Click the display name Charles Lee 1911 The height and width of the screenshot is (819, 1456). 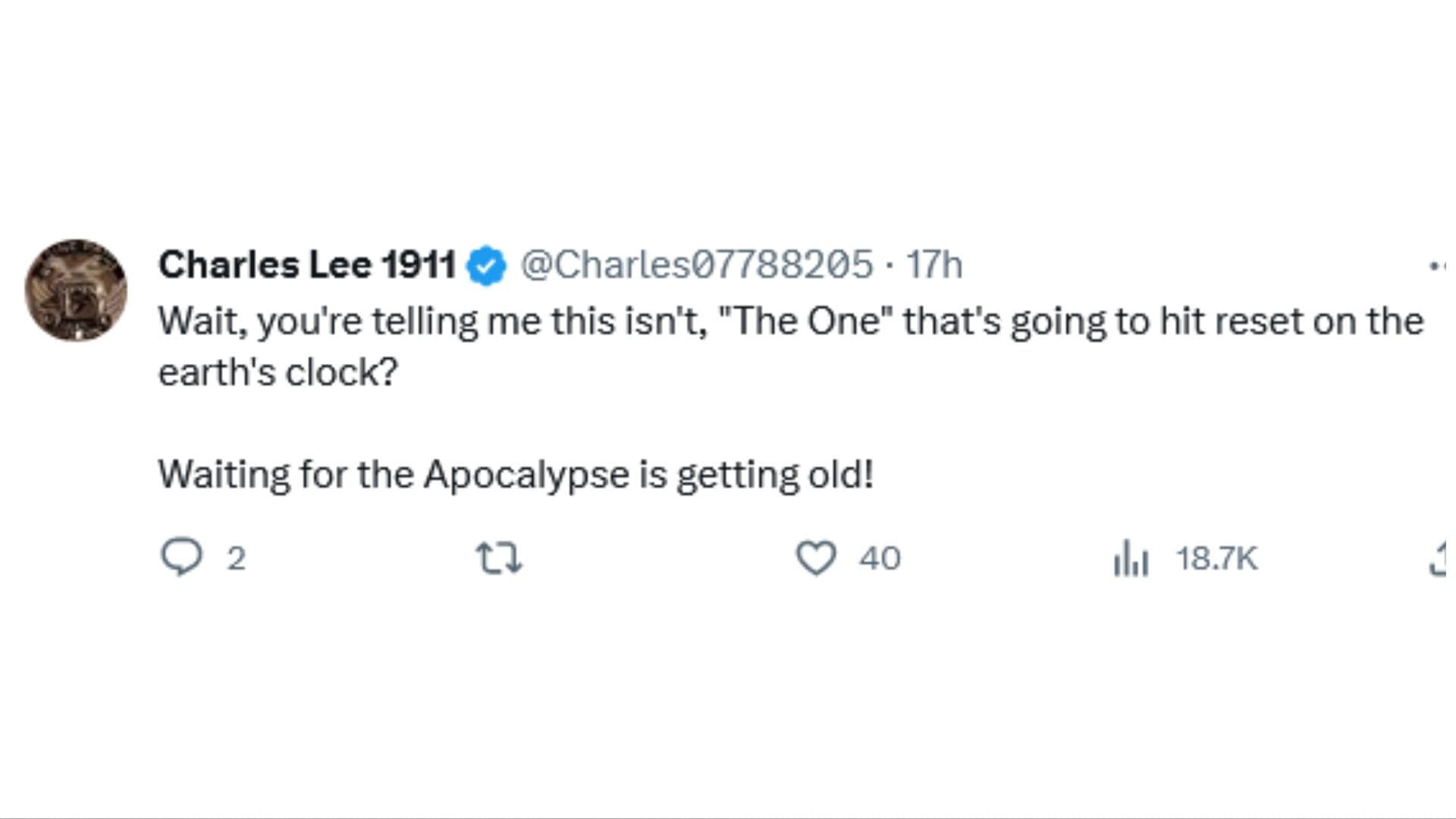pos(307,265)
